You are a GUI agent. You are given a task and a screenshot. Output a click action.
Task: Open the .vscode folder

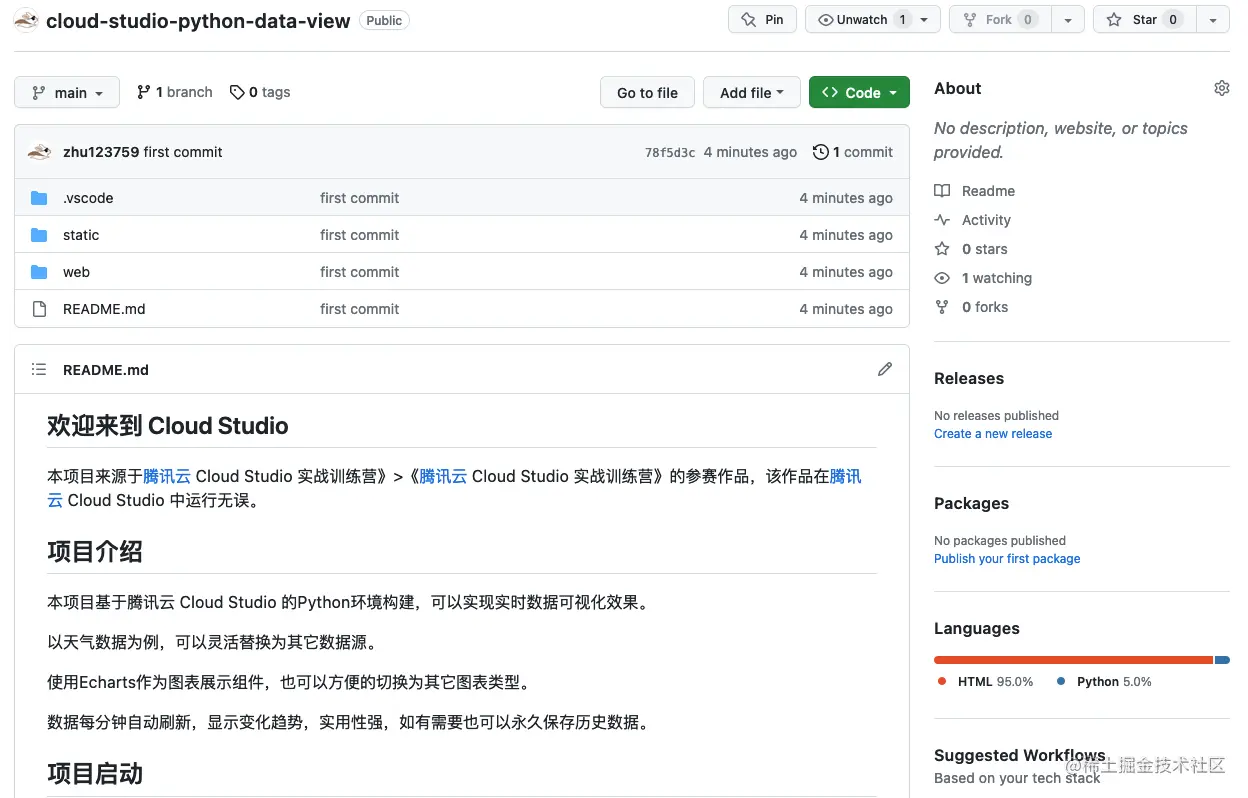click(x=88, y=198)
